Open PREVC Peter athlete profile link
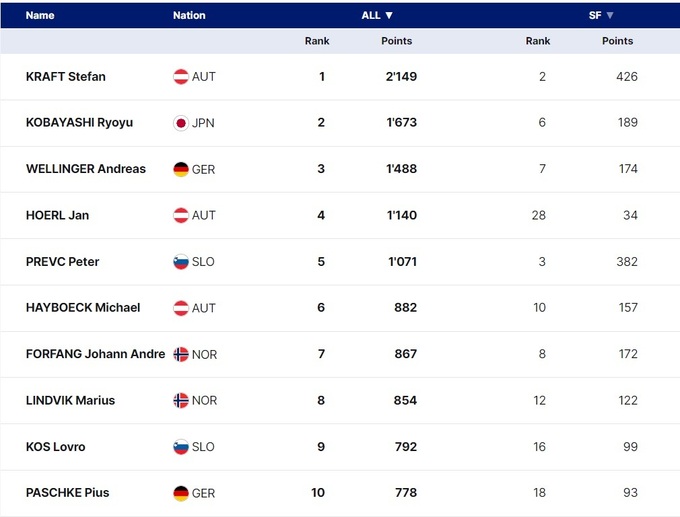The width and height of the screenshot is (680, 517). [x=63, y=262]
